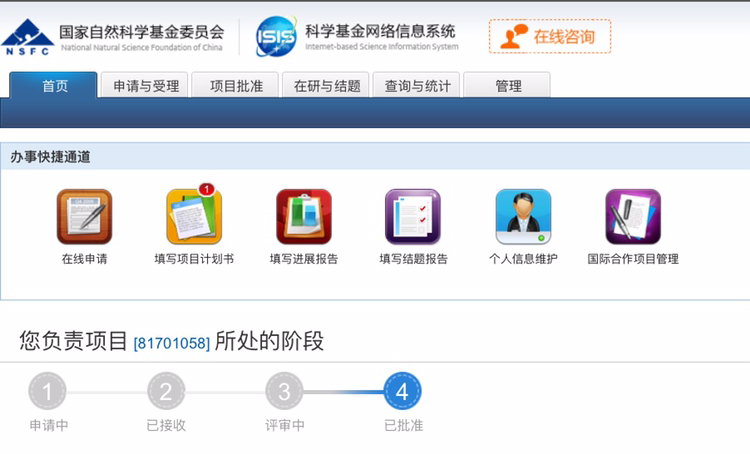Click the orange chat figure icon
Screen dimensions: 750x454
(x=513, y=37)
